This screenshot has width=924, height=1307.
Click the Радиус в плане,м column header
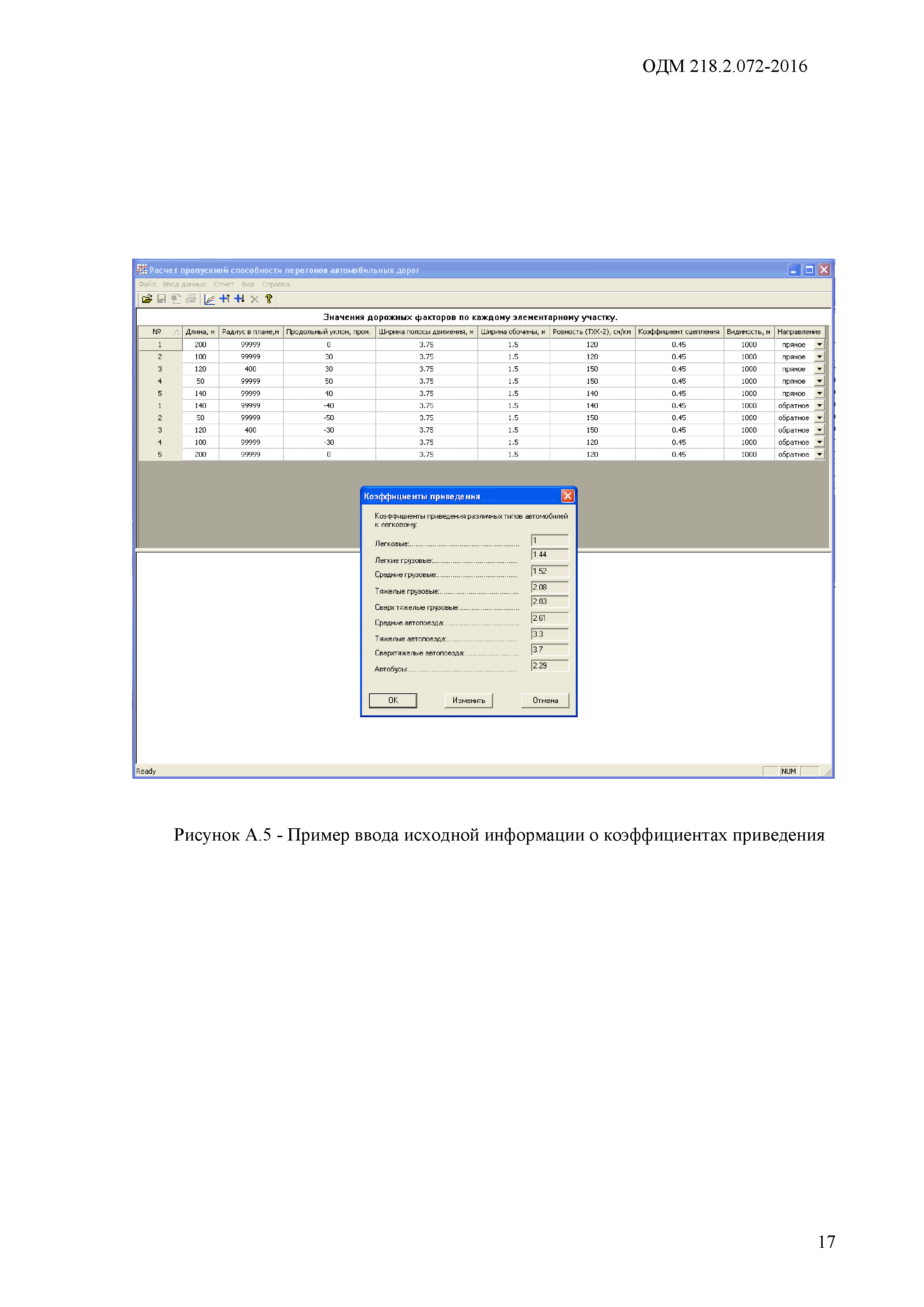(250, 332)
